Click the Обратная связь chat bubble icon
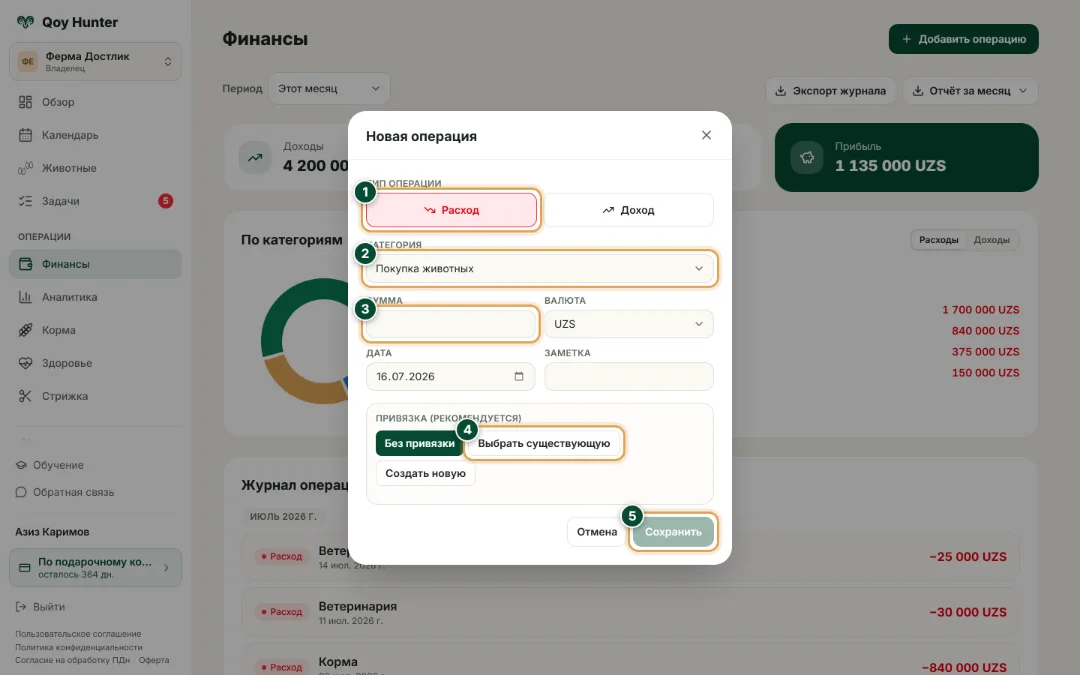 21,492
